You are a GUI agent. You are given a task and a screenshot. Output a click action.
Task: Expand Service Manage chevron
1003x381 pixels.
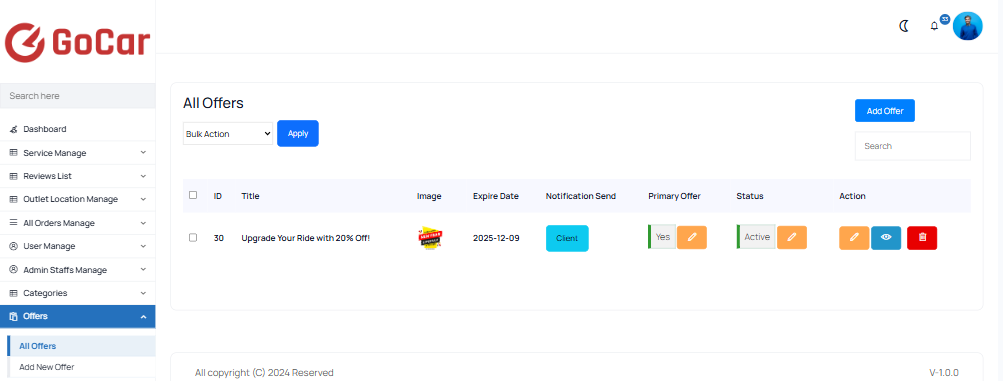(143, 152)
